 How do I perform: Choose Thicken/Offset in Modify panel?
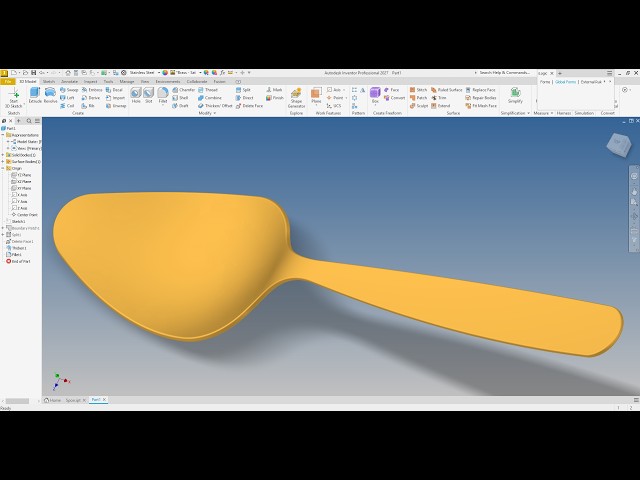[215, 106]
